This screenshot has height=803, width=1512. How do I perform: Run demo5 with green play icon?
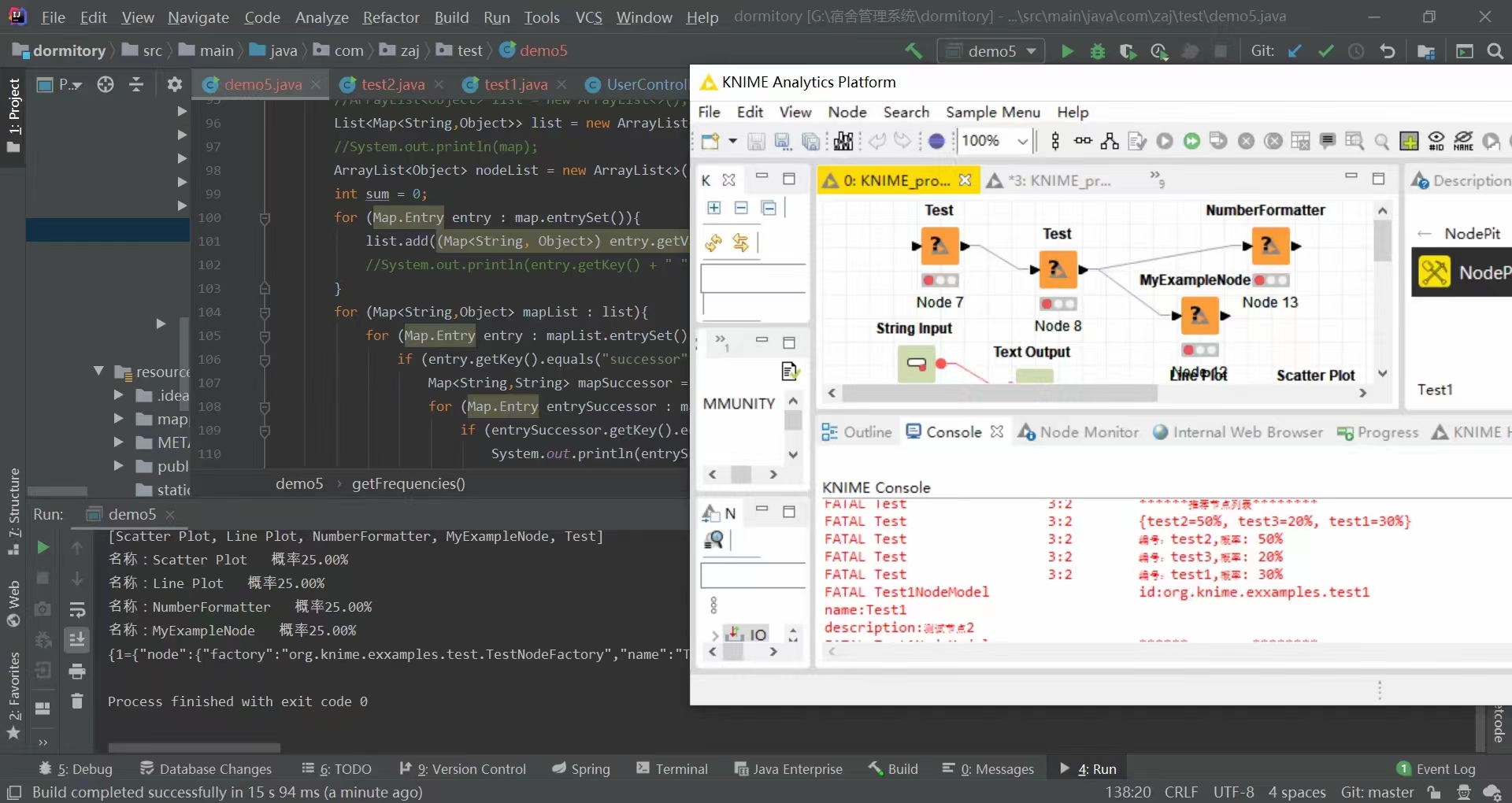pyautogui.click(x=1067, y=51)
